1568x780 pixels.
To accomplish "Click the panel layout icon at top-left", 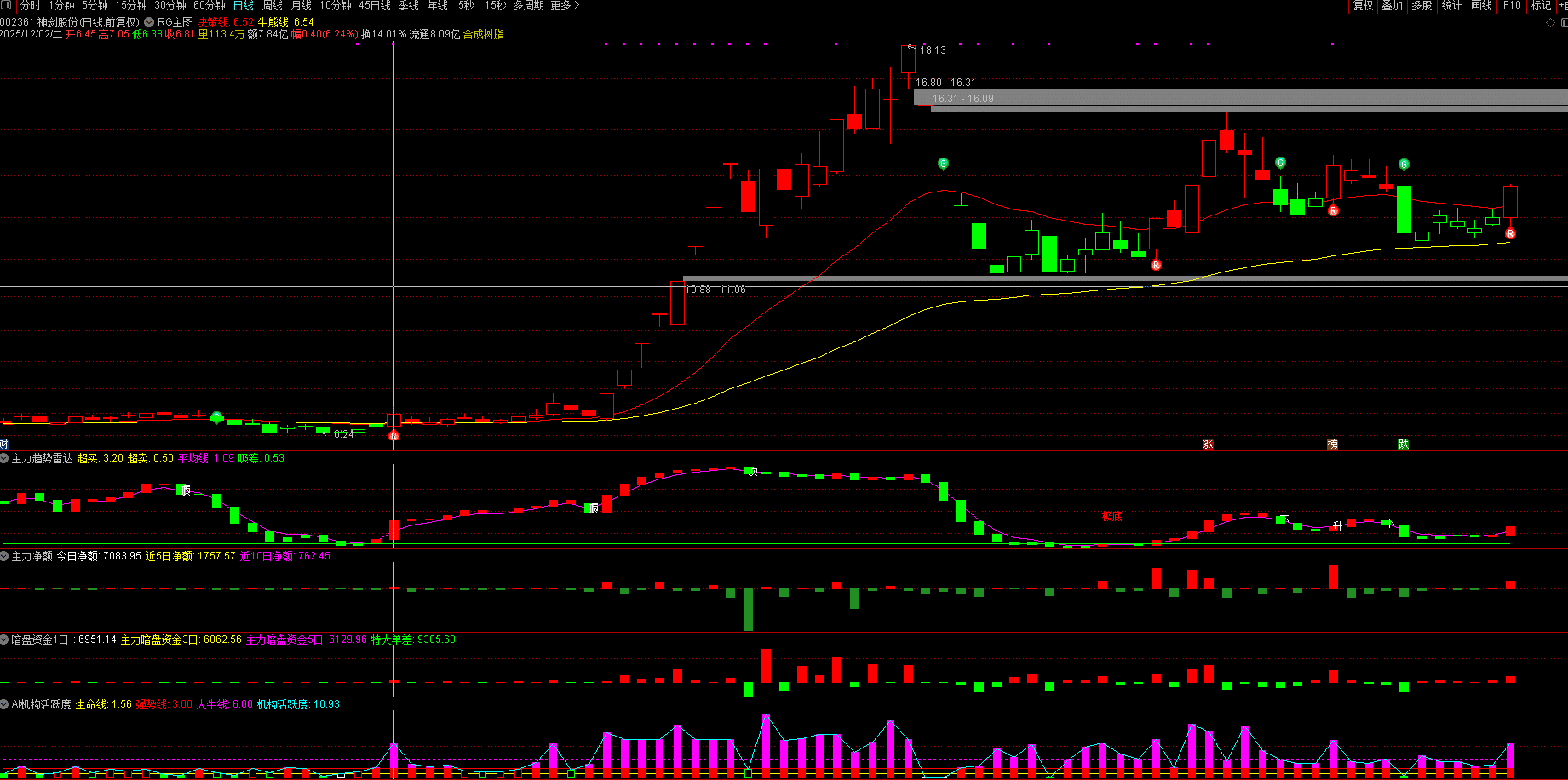I will point(7,6).
